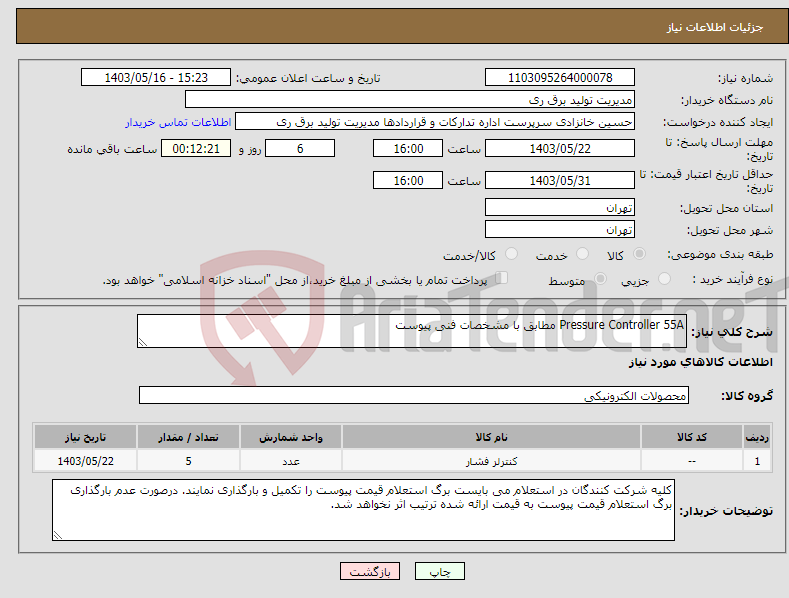Click the کد کالا column header
The image size is (789, 598).
pyautogui.click(x=692, y=437)
